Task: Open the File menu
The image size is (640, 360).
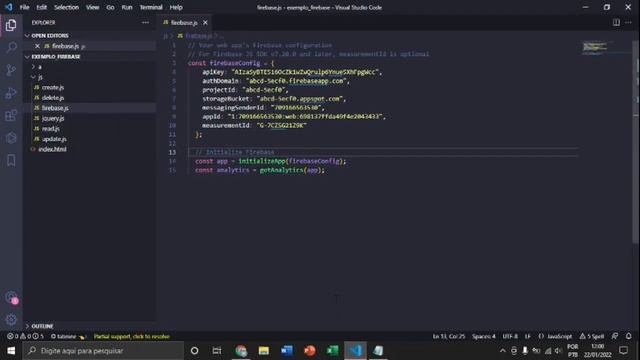Action: [24, 7]
